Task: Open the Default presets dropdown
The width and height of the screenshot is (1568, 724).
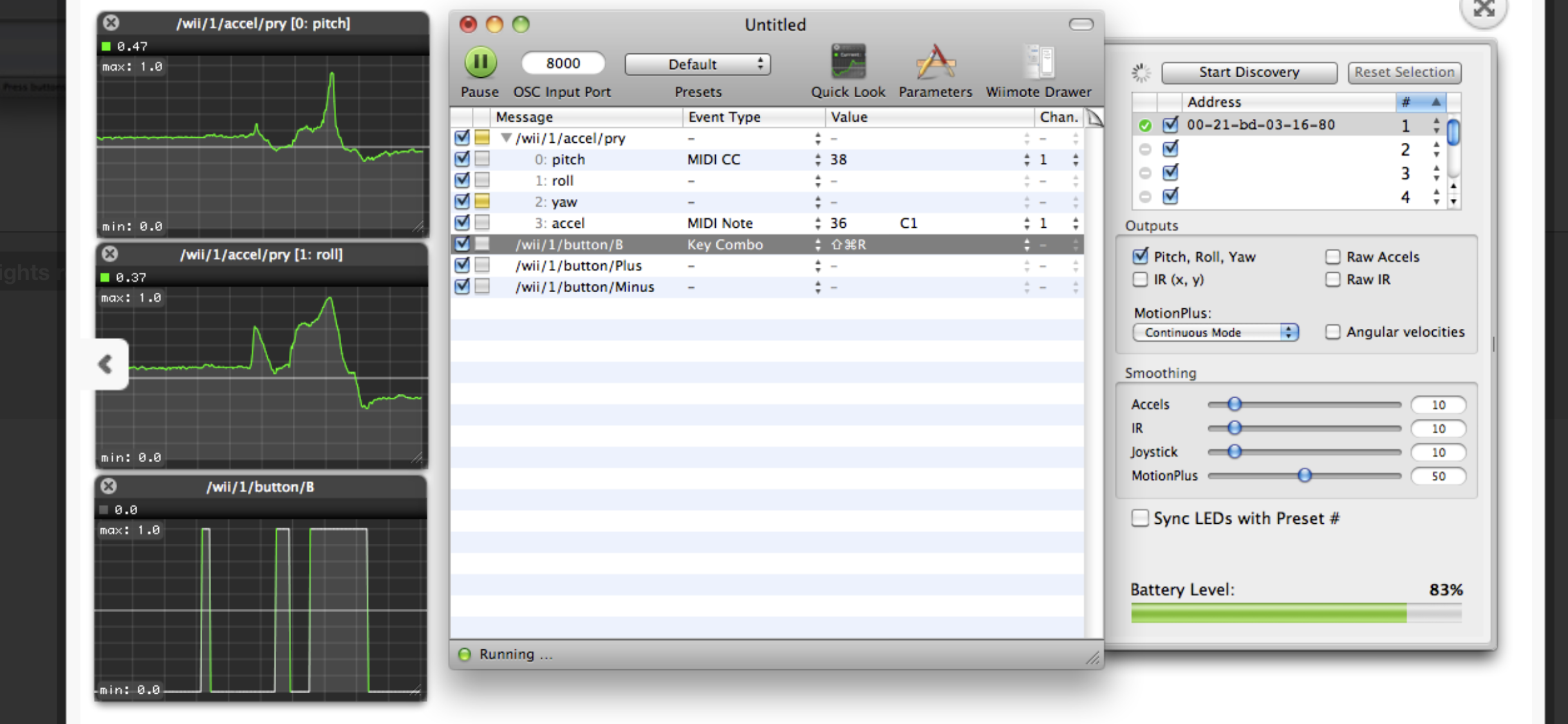Action: click(698, 64)
